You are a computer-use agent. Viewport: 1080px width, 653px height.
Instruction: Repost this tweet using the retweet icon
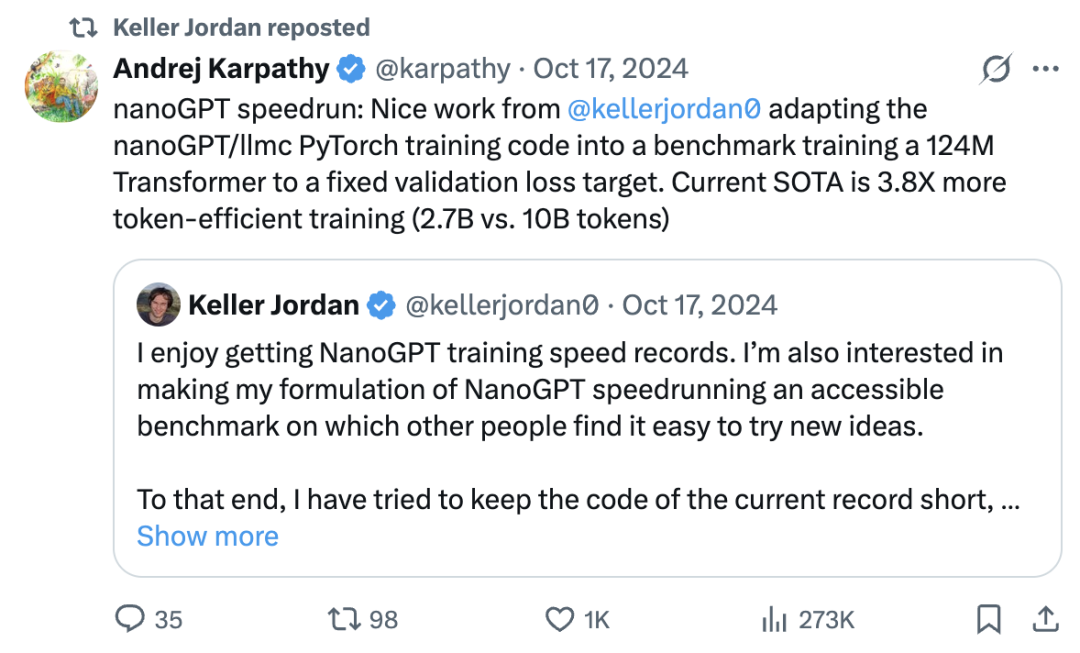(344, 620)
